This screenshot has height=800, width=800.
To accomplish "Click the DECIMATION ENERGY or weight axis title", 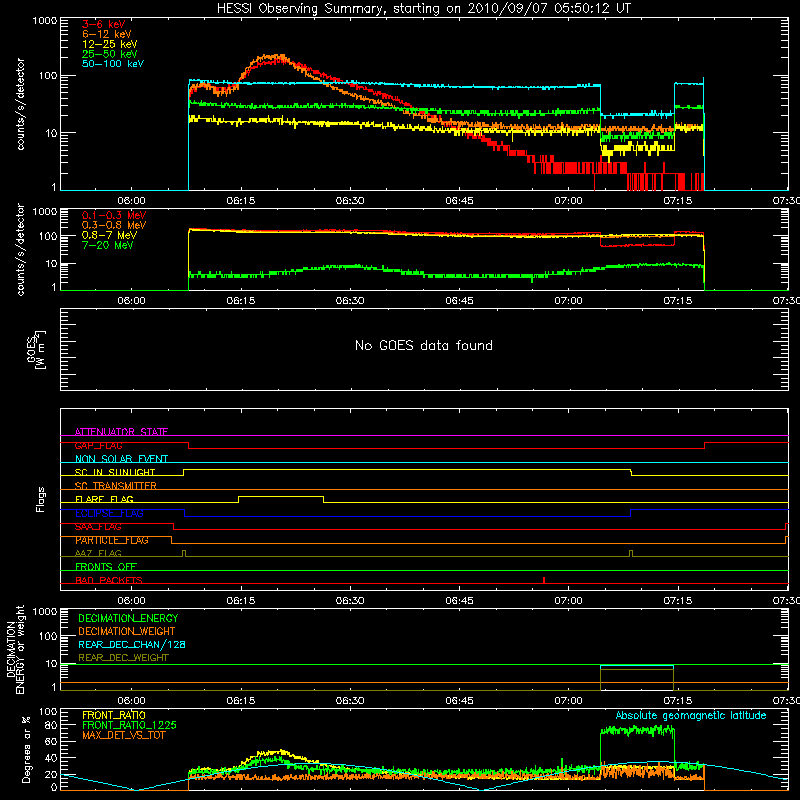I will tap(16, 649).
